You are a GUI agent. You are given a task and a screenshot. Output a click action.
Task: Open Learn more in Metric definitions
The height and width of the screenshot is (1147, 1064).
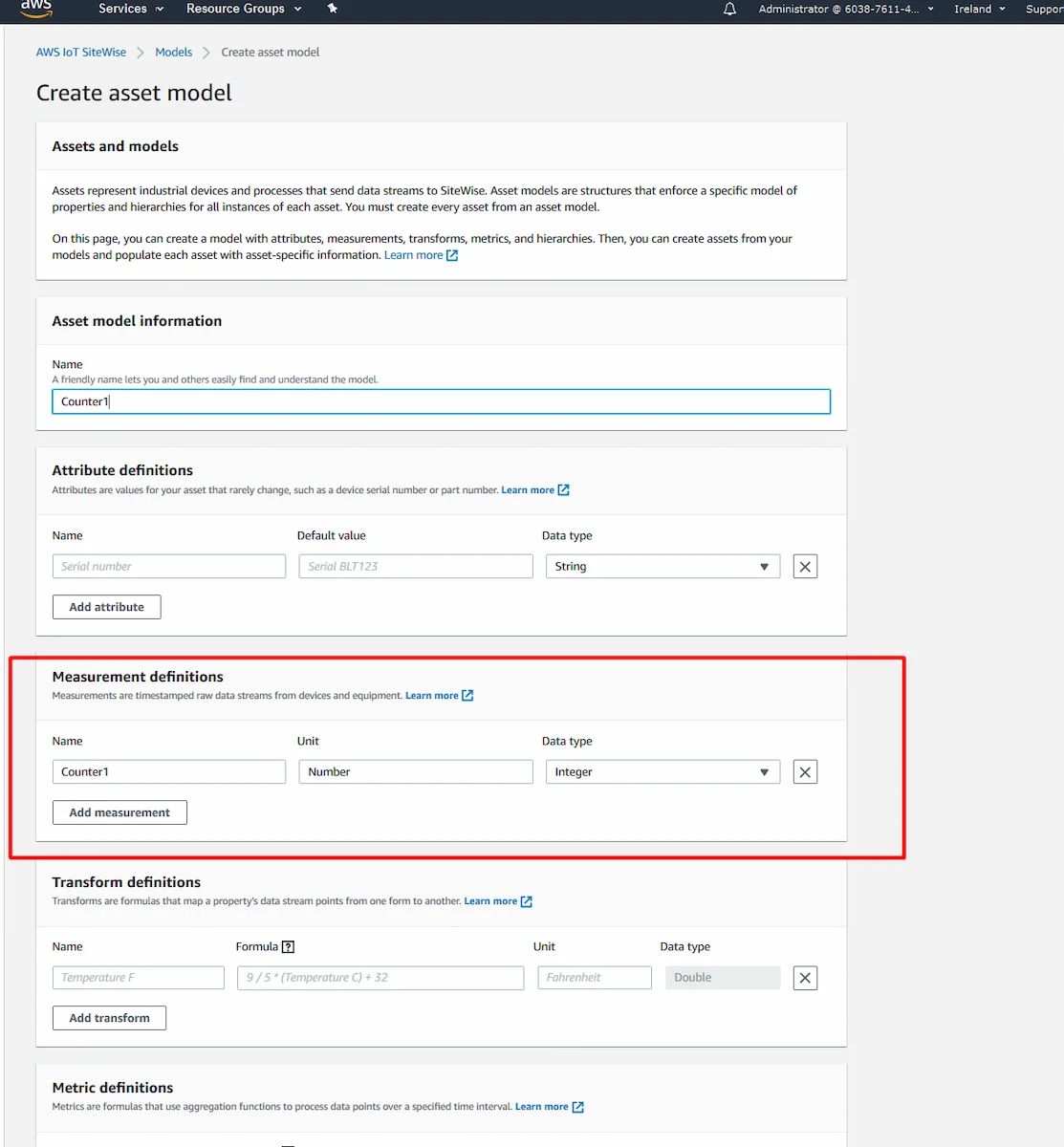click(541, 1107)
